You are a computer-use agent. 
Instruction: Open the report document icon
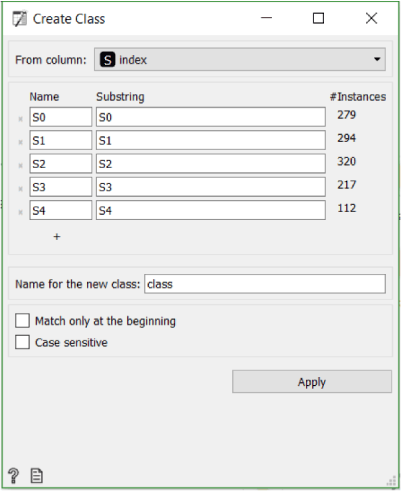click(37, 476)
